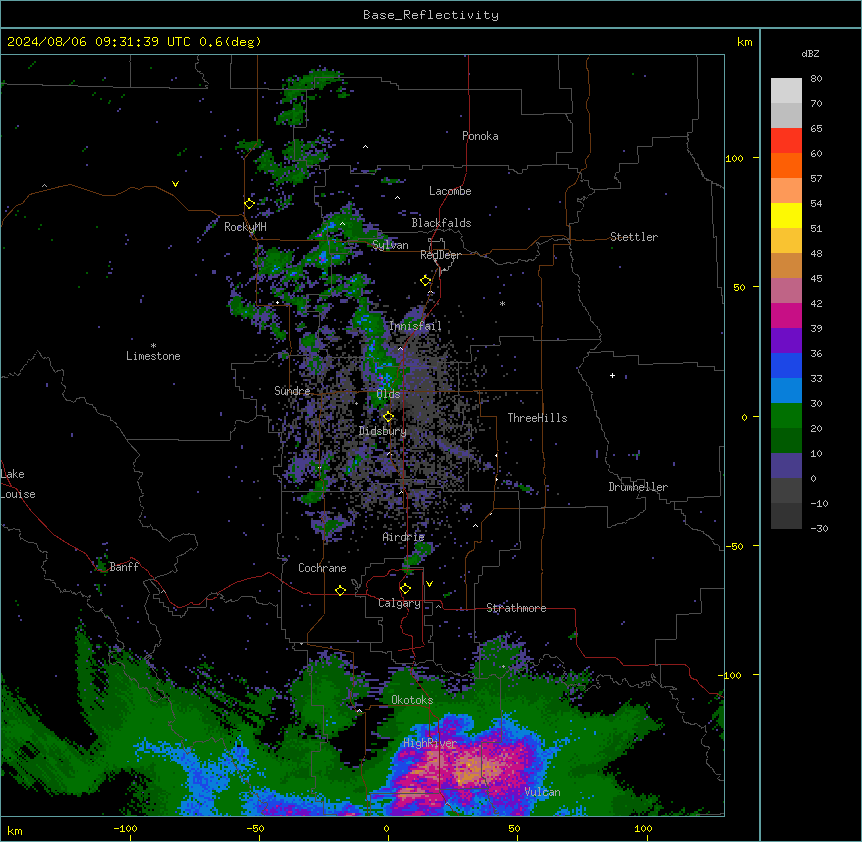Click the Olds city label
Image resolution: width=862 pixels, height=842 pixels.
tap(388, 394)
